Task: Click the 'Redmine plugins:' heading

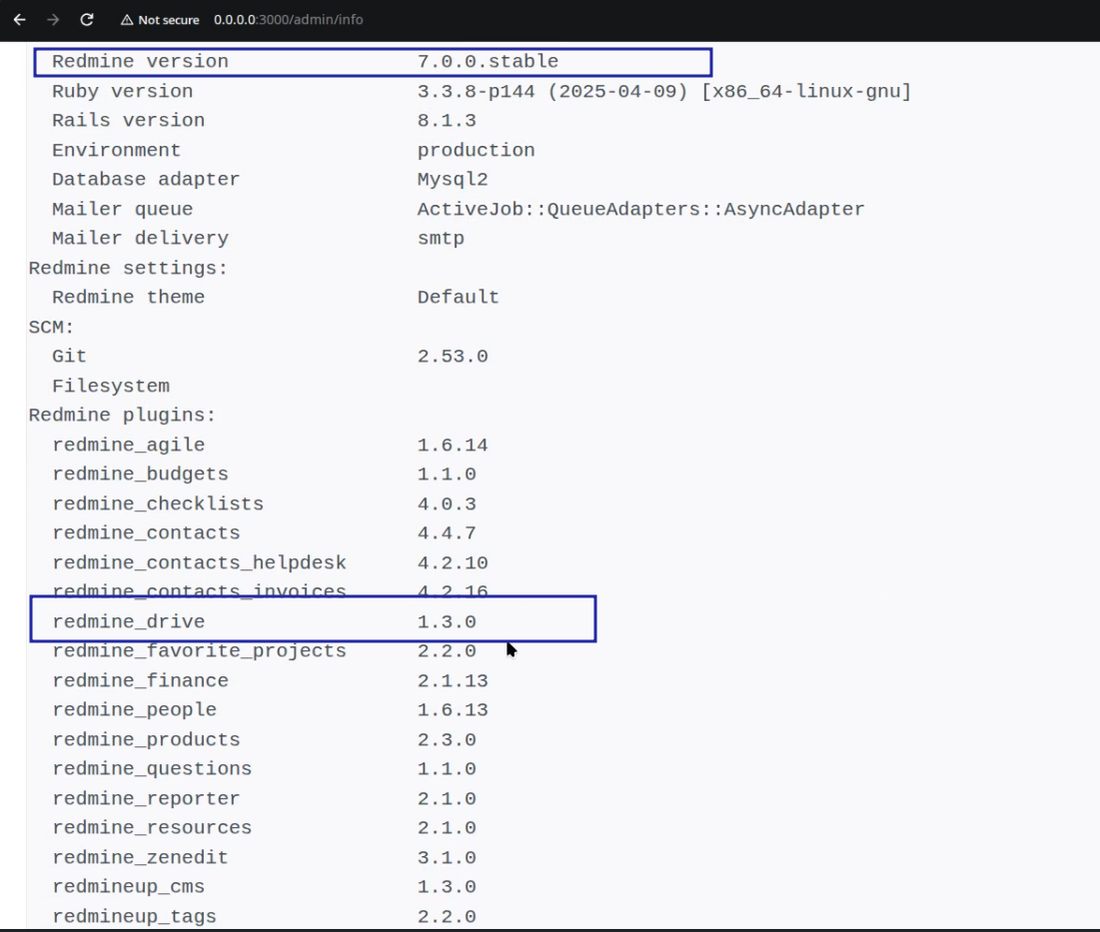Action: click(122, 415)
